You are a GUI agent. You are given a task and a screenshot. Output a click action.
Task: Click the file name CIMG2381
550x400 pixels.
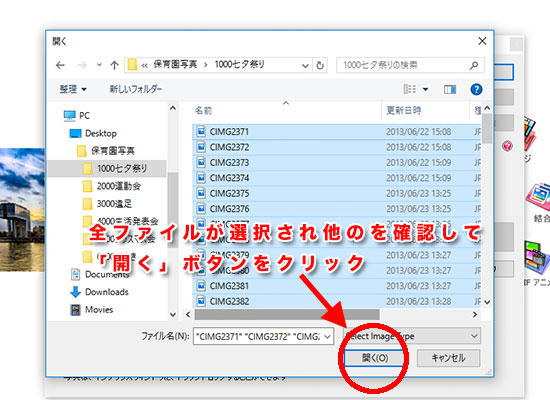point(229,286)
